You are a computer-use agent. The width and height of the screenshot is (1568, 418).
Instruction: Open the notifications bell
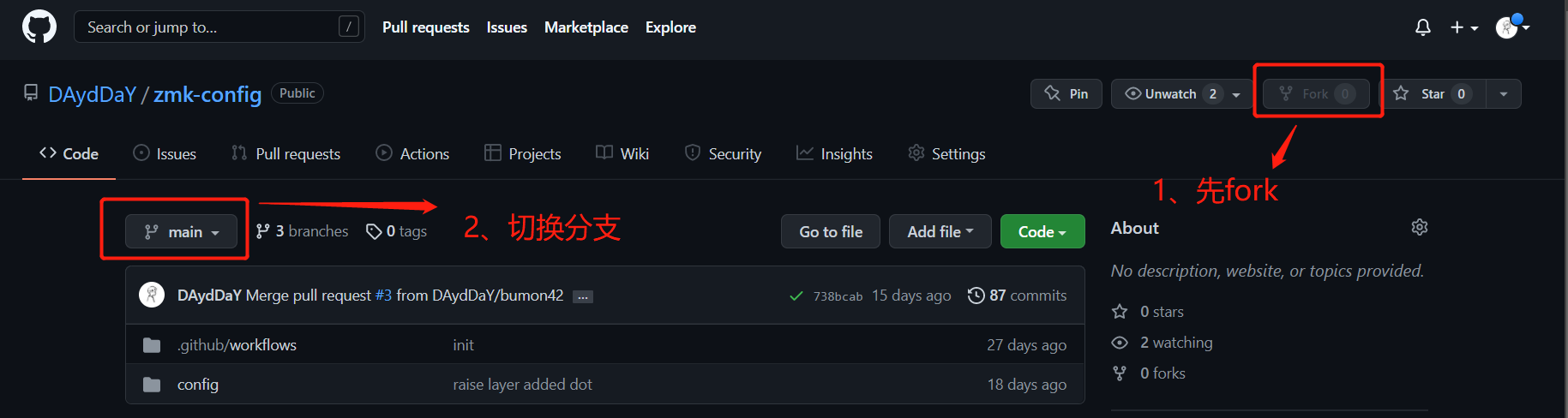(1422, 27)
